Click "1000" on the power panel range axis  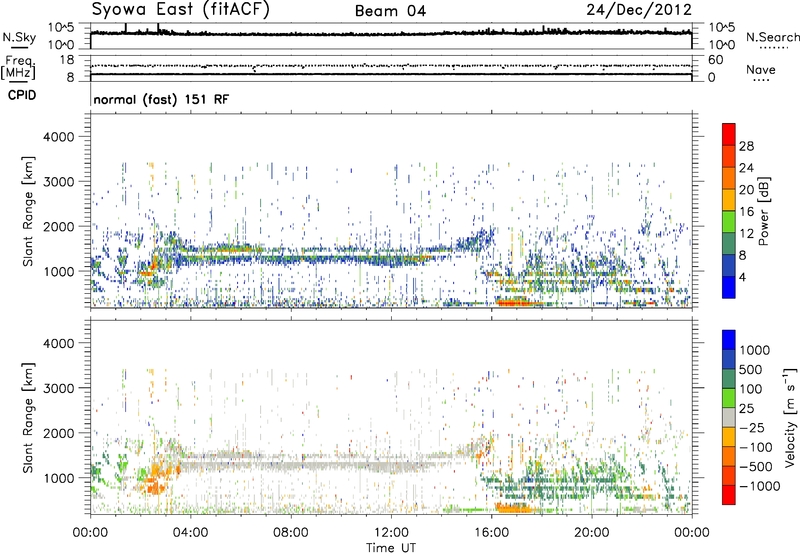pos(59,271)
